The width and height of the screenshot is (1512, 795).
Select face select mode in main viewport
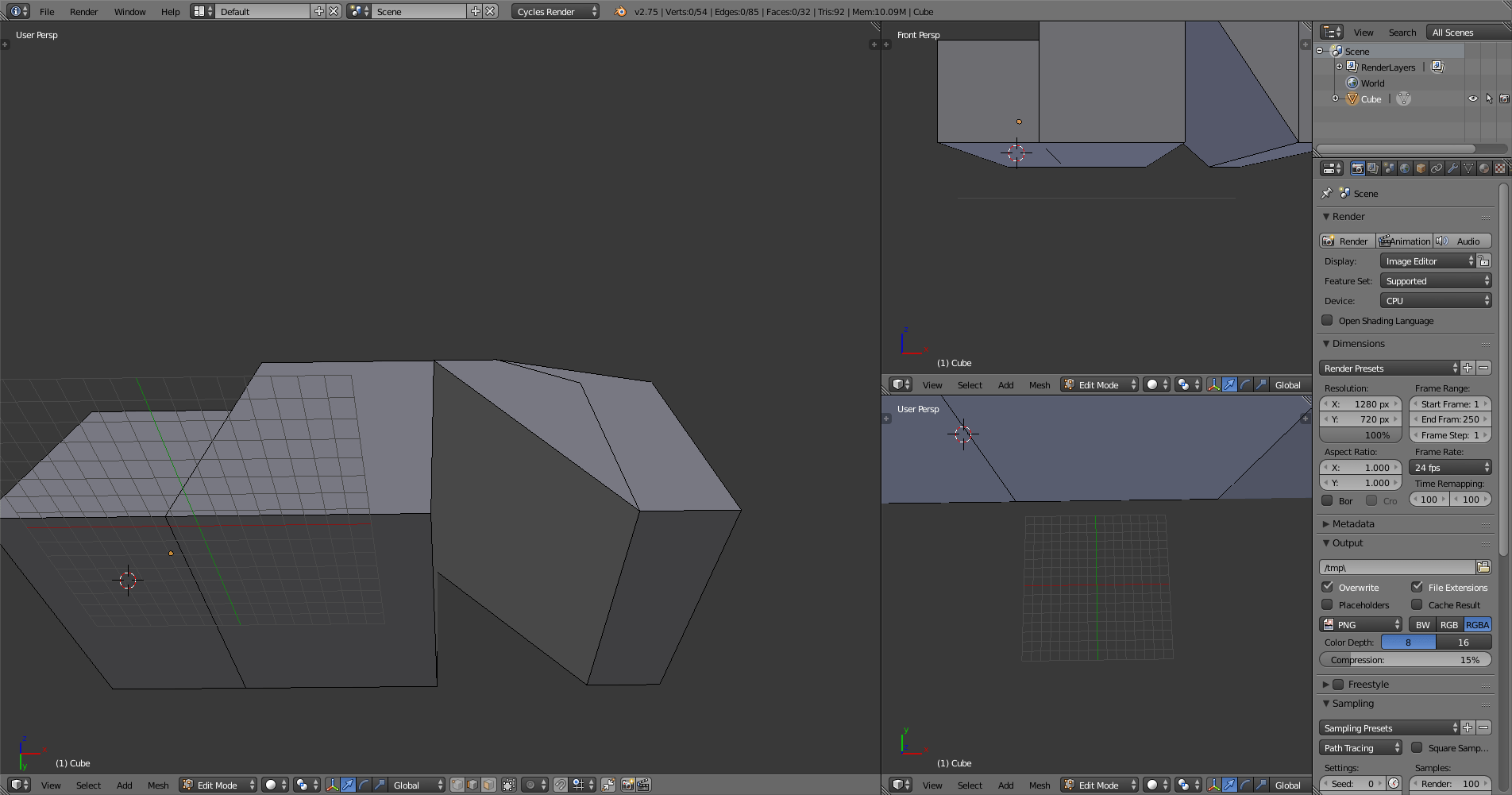pyautogui.click(x=488, y=785)
